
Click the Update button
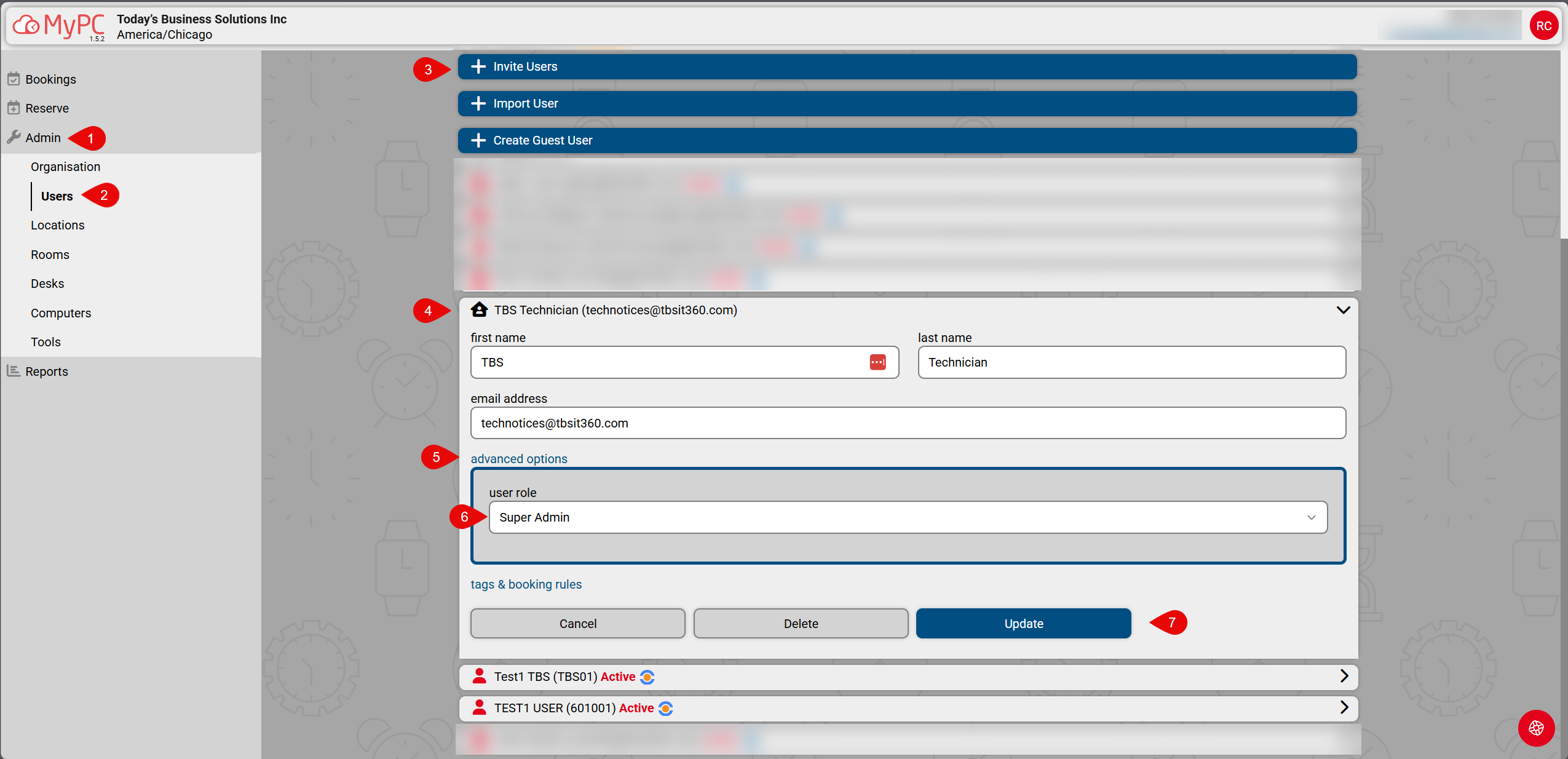(x=1024, y=624)
